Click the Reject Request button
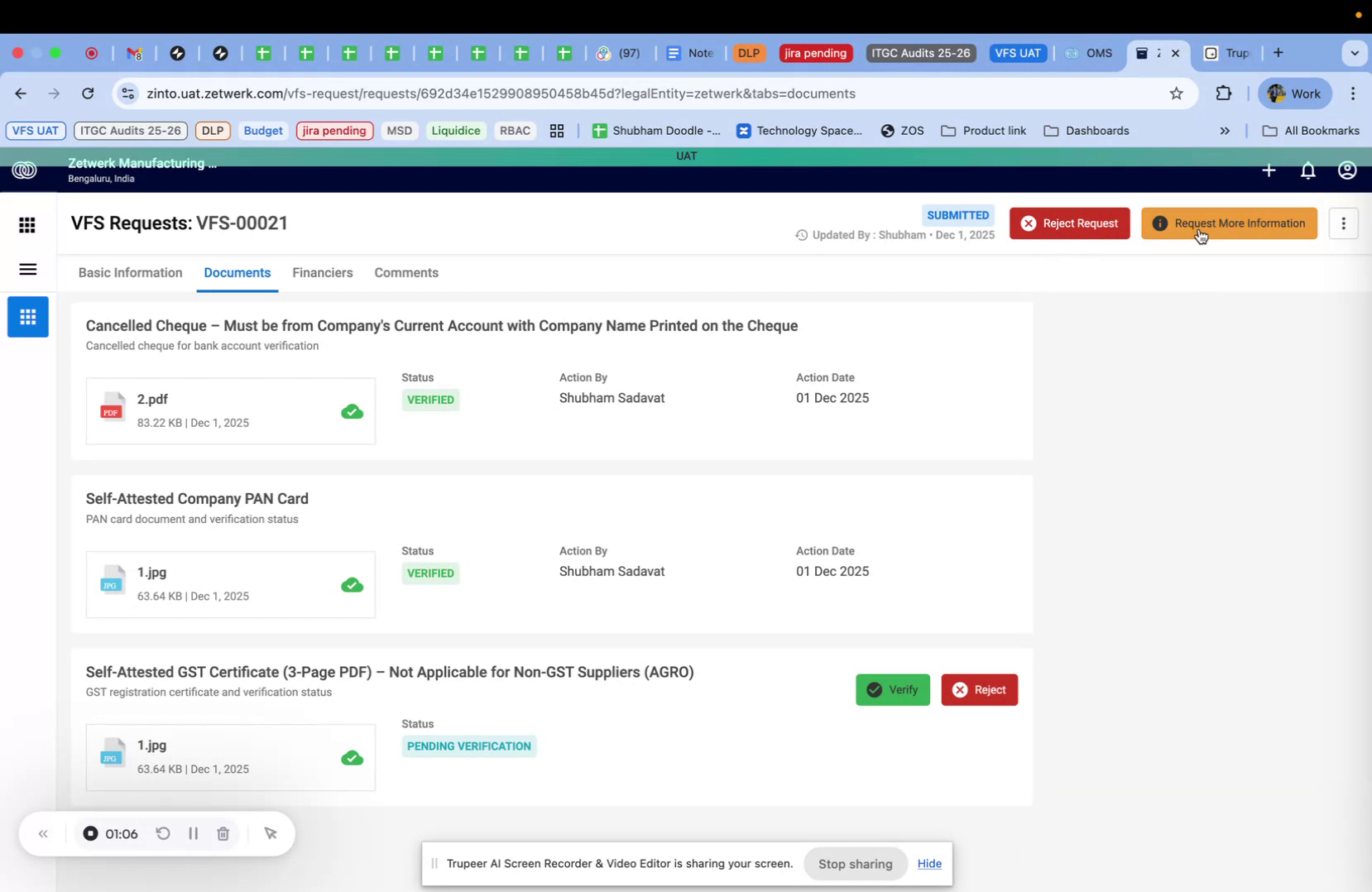This screenshot has height=892, width=1372. click(1069, 223)
